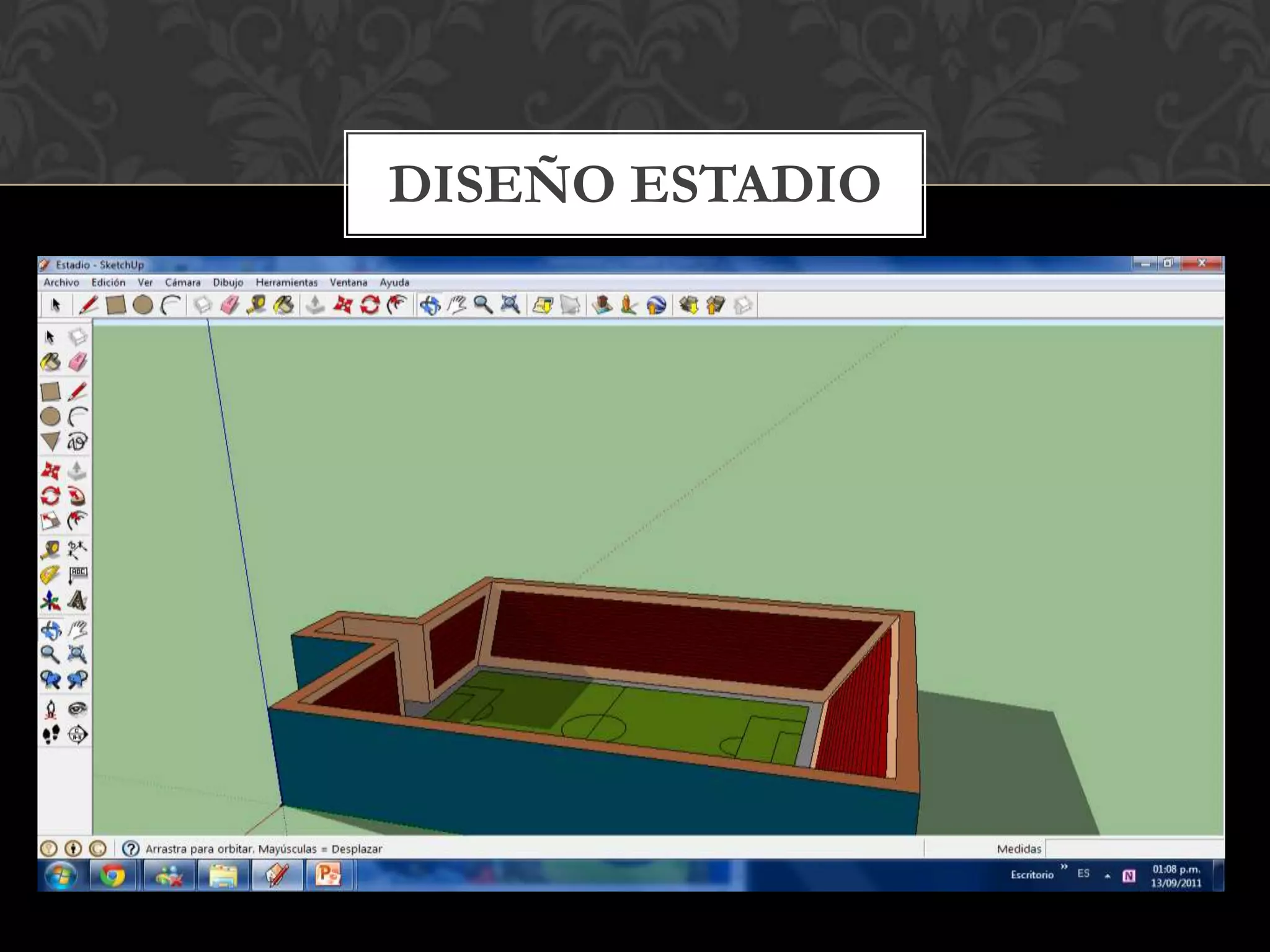The height and width of the screenshot is (952, 1270).
Task: Pick the Rectangle tool in the horizontal toolbar
Action: tap(116, 305)
